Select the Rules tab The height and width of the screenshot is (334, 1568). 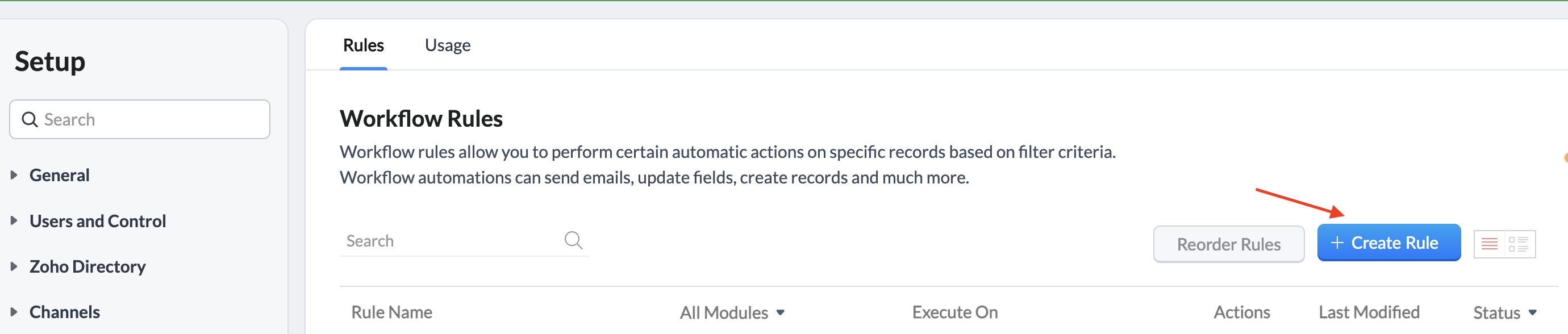tap(364, 45)
